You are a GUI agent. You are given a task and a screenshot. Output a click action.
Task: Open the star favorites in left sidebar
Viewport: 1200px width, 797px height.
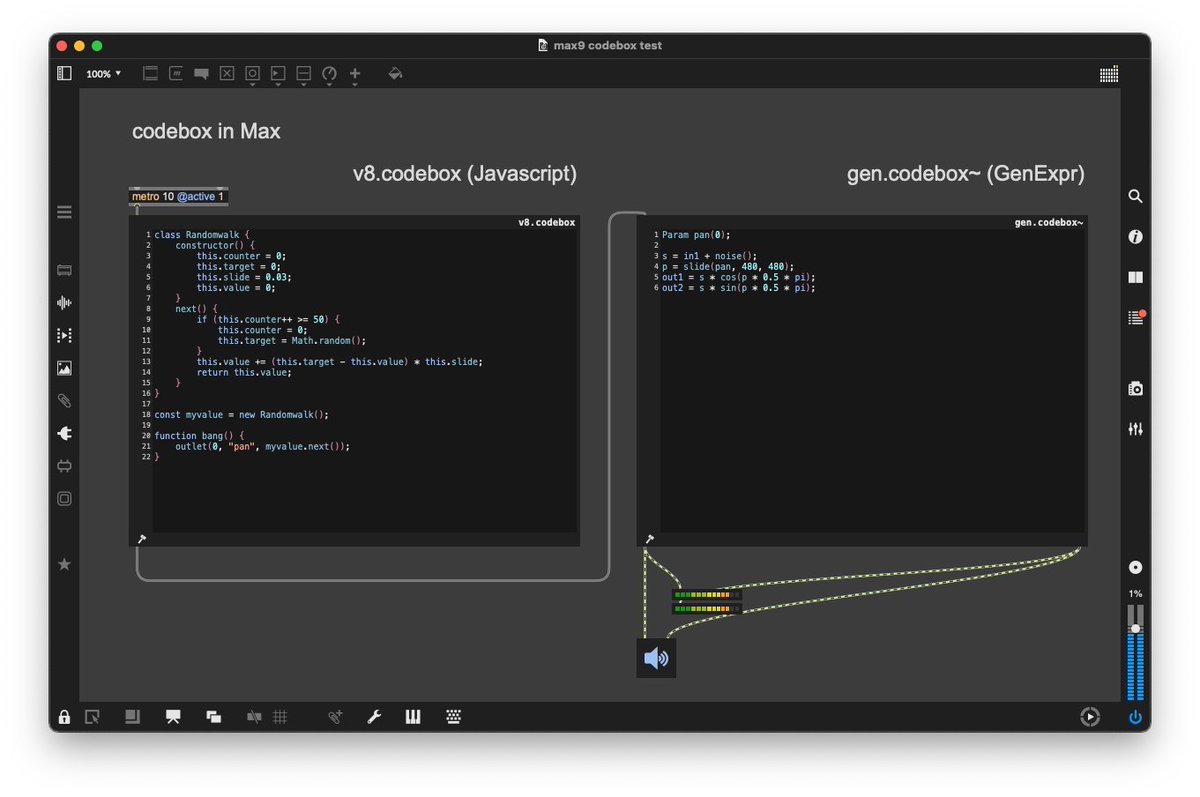pos(64,564)
